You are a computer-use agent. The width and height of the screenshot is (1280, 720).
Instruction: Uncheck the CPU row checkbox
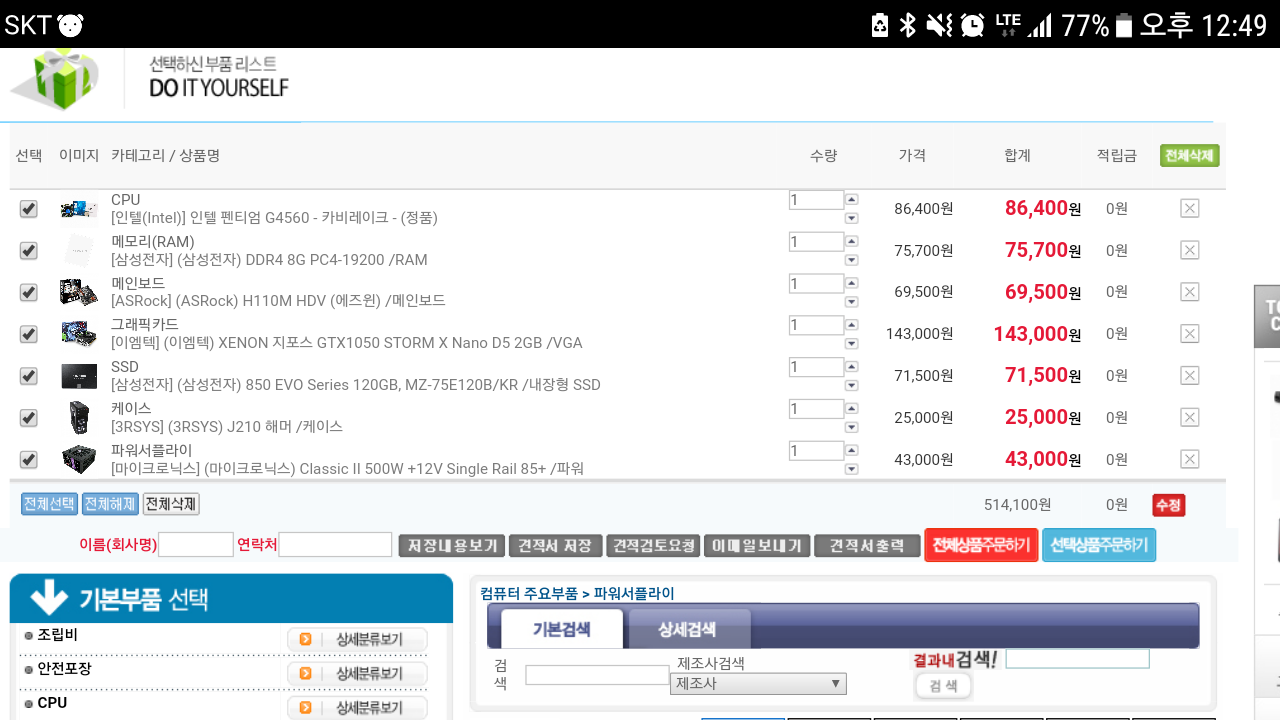28,209
